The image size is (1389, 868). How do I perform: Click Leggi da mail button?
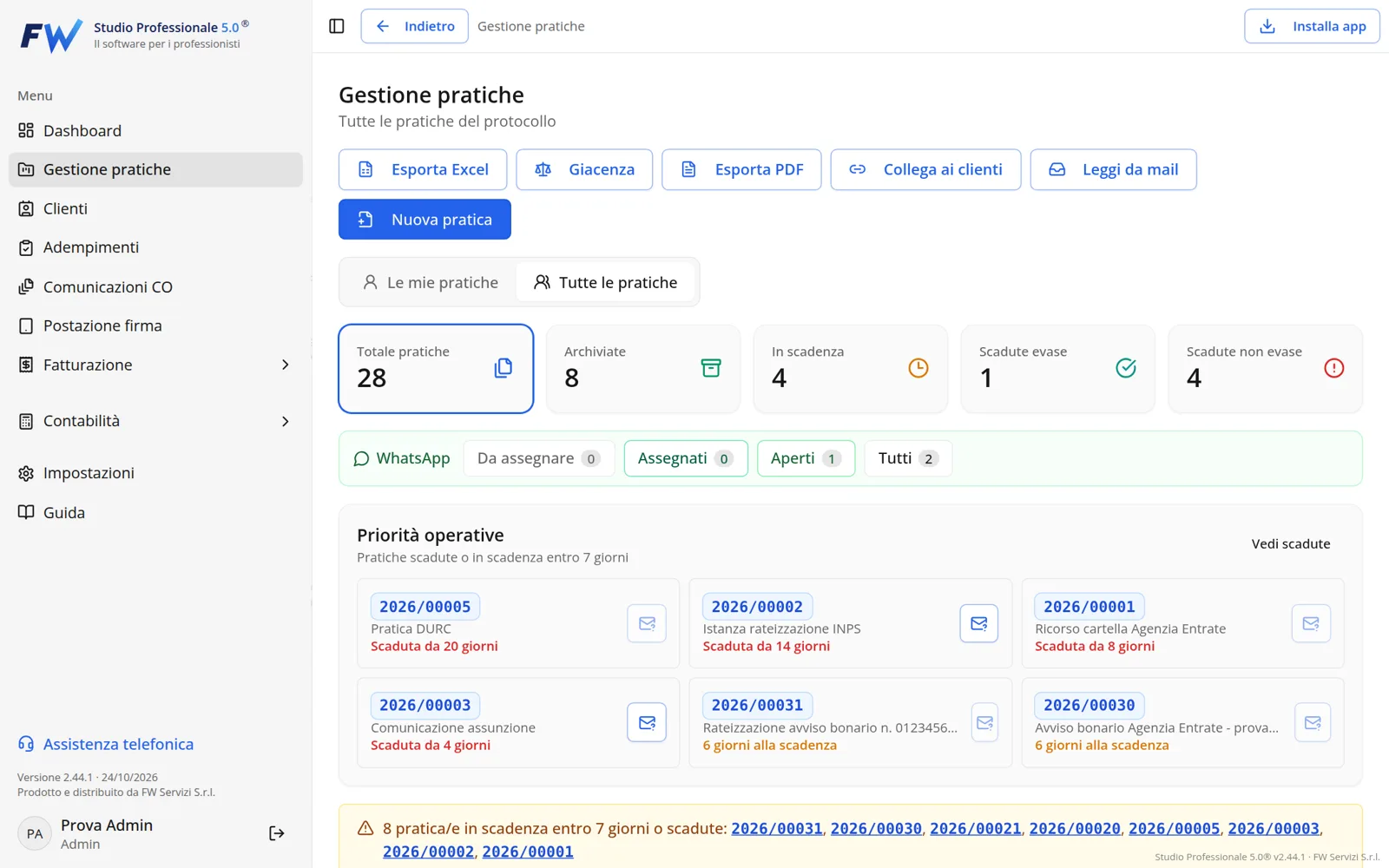pos(1113,169)
